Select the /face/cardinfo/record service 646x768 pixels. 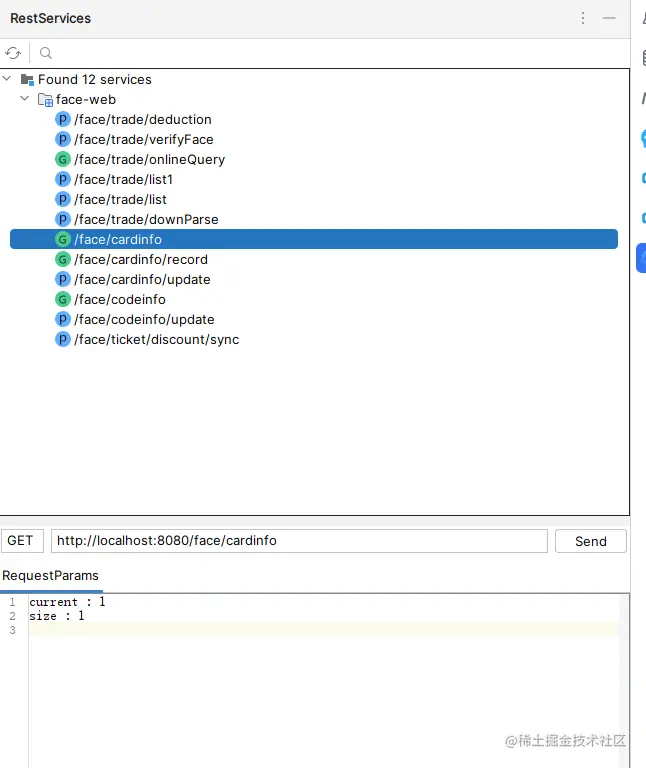coord(141,260)
